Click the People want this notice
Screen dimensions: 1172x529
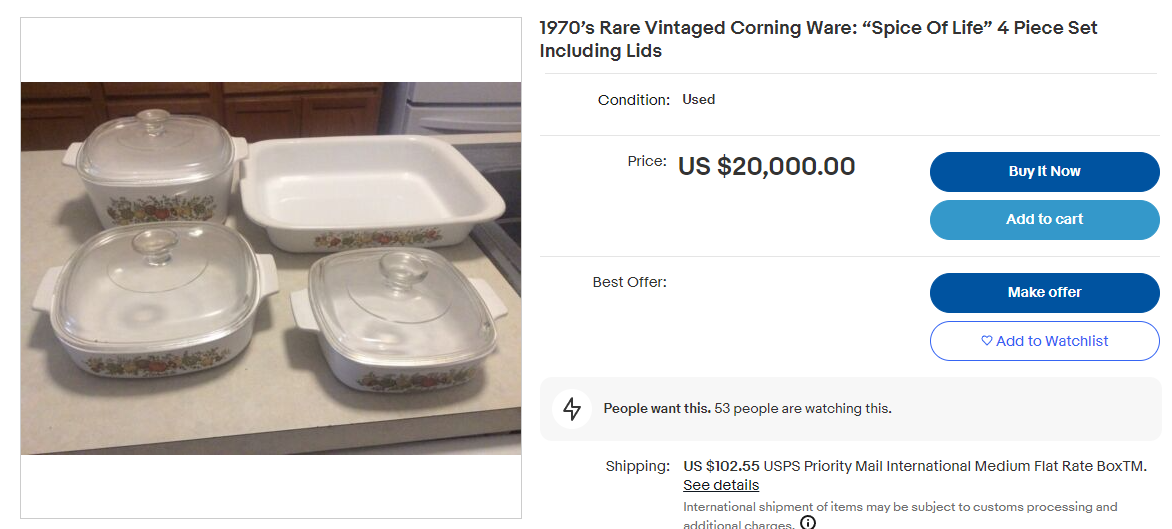point(657,408)
